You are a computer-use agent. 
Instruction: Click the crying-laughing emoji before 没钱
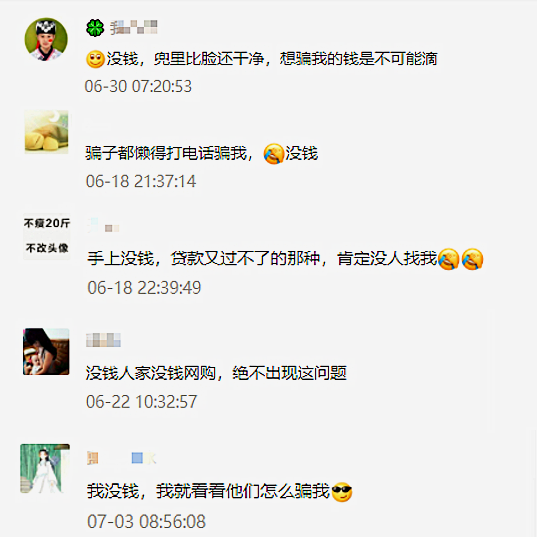(274, 153)
